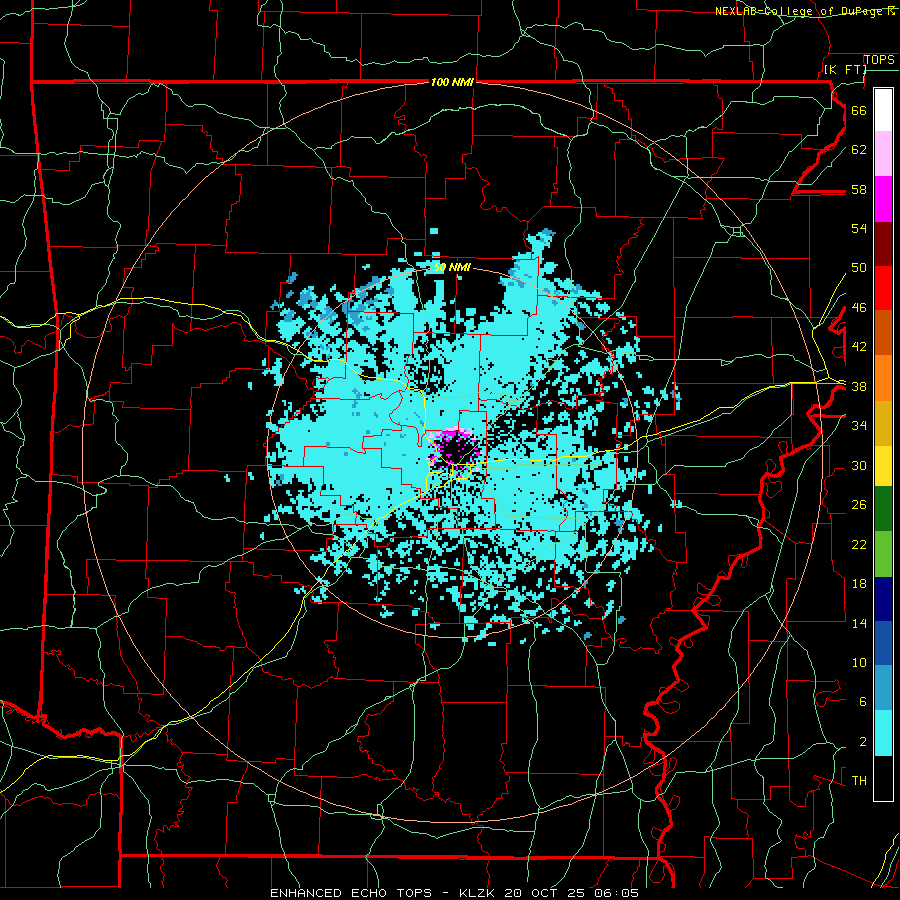Click the cyan legend swatch
The width and height of the screenshot is (900, 900).
(883, 733)
